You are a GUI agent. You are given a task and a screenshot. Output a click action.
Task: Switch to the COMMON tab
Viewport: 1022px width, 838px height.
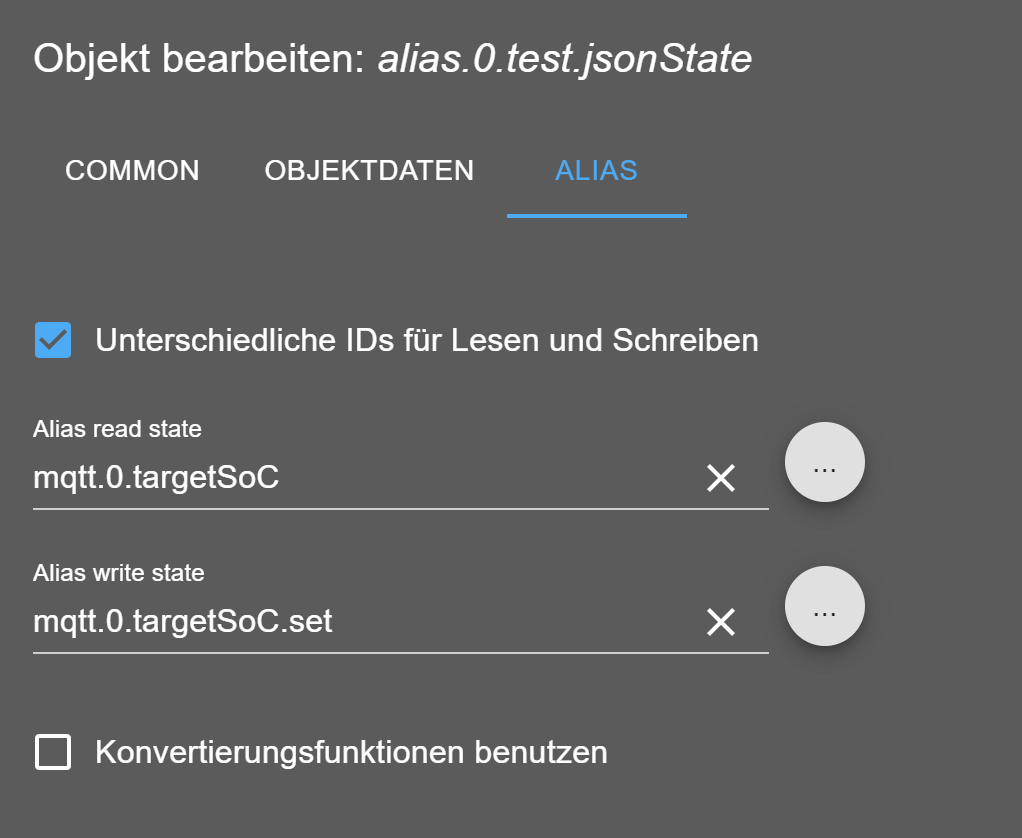[132, 171]
